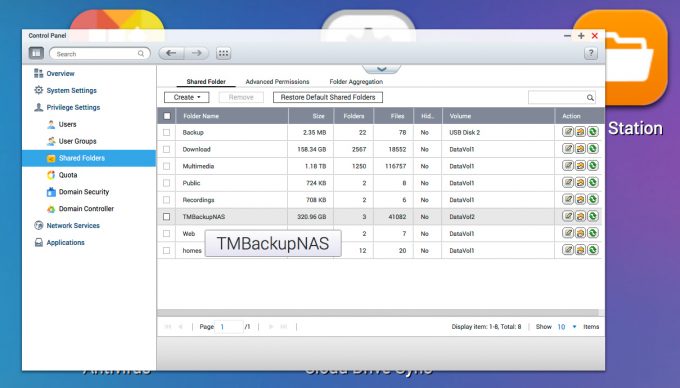The width and height of the screenshot is (680, 388).
Task: Tick the Web folder checkbox
Action: pos(167,234)
